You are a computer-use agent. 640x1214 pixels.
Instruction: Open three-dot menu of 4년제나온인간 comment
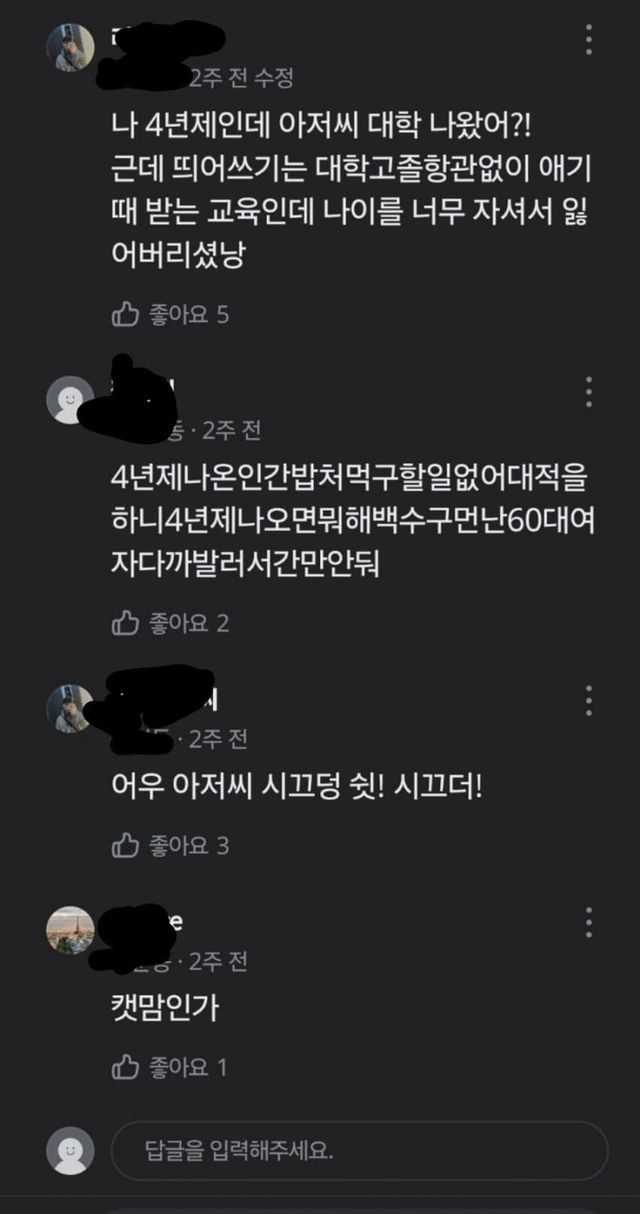tap(589, 392)
